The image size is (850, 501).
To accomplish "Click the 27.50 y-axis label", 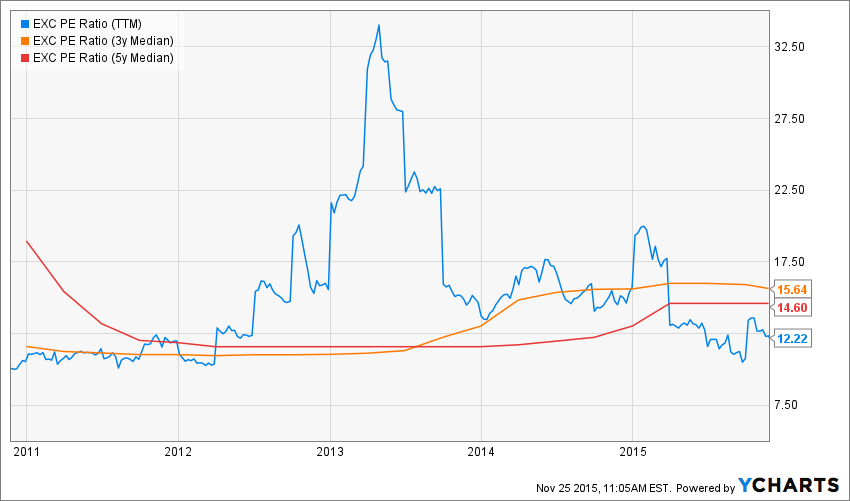I will coord(789,119).
